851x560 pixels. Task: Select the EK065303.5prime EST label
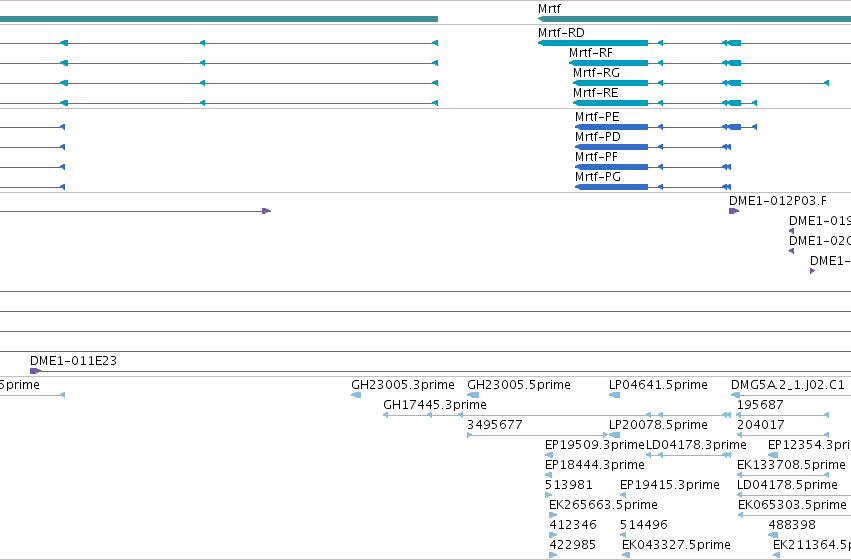point(792,505)
